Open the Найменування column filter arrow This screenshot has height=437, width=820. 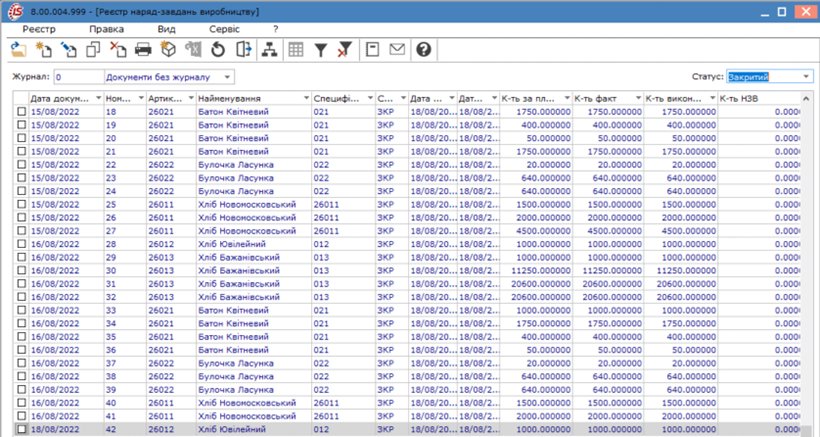pyautogui.click(x=306, y=98)
